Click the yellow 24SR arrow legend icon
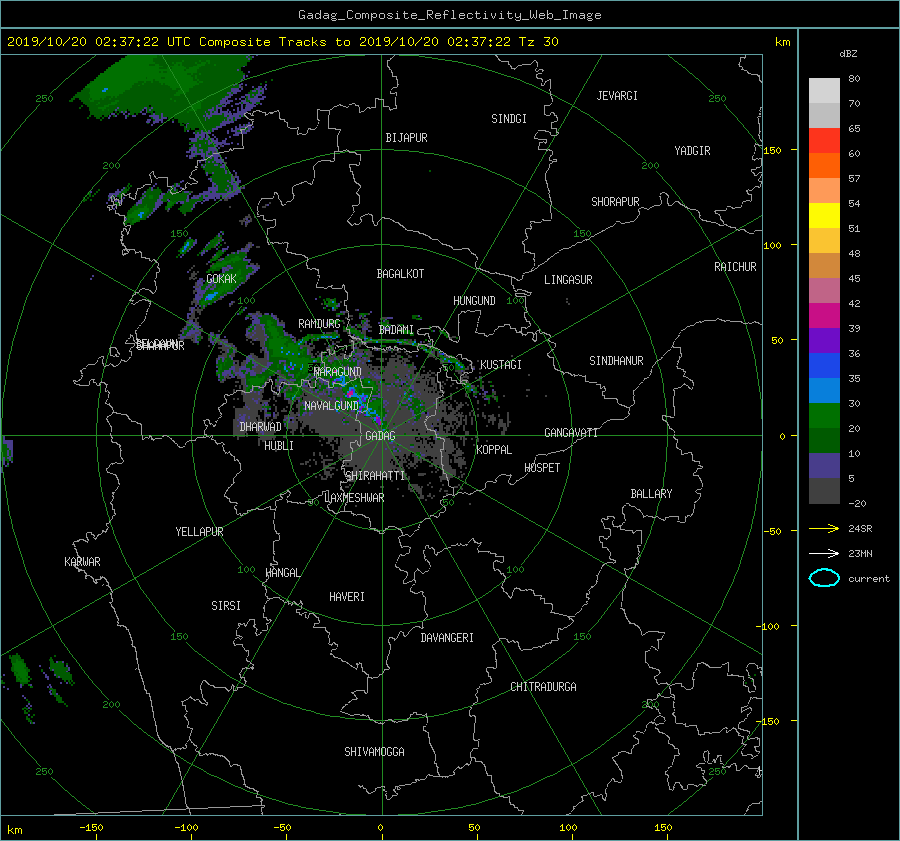This screenshot has width=900, height=841. click(824, 528)
